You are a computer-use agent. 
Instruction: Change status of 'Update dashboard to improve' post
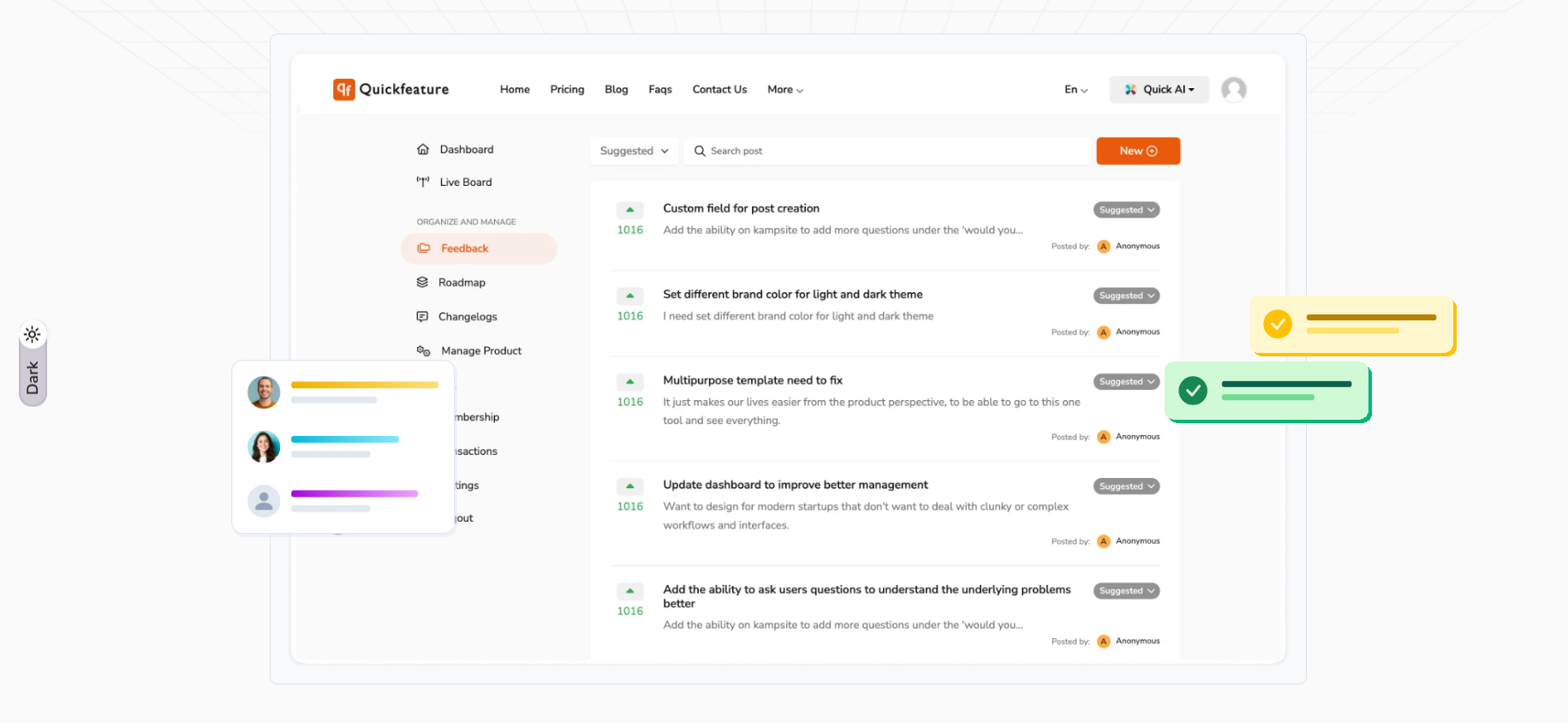click(1126, 486)
